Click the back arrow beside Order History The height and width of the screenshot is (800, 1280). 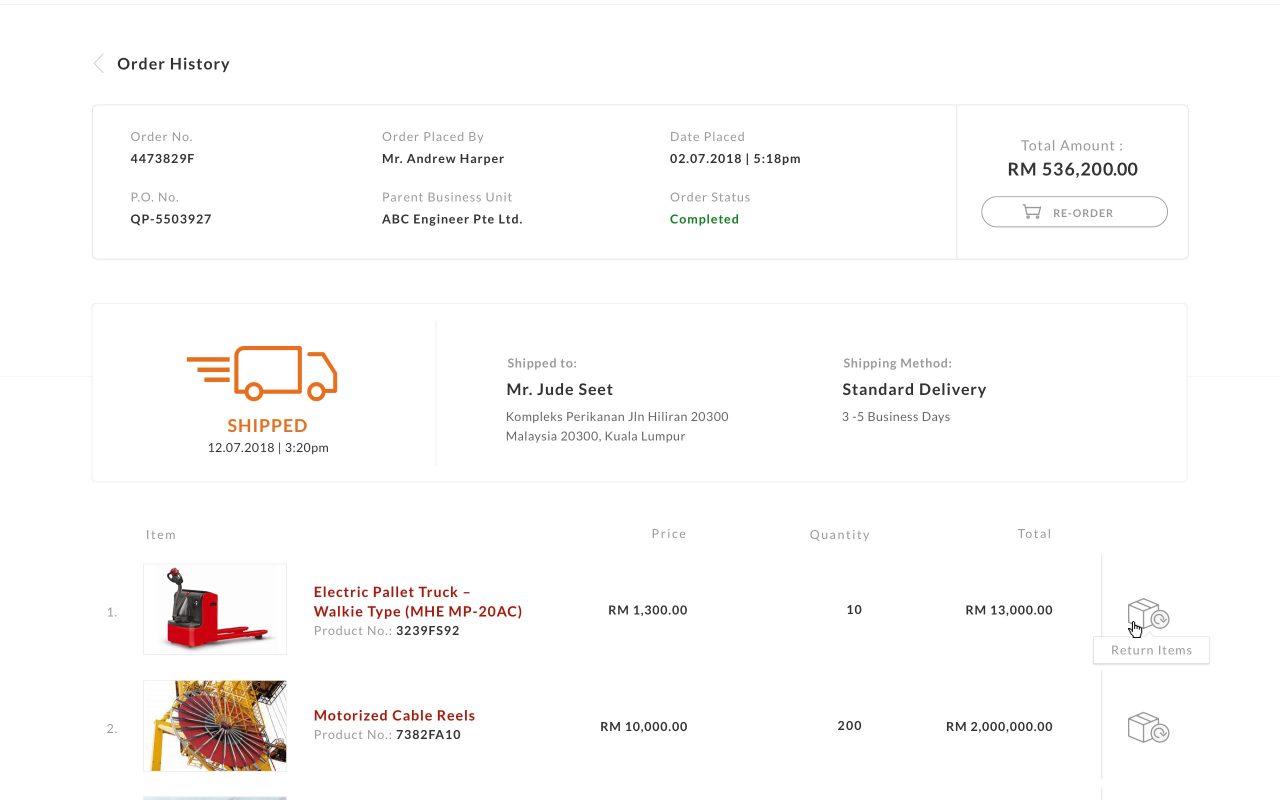pos(98,64)
